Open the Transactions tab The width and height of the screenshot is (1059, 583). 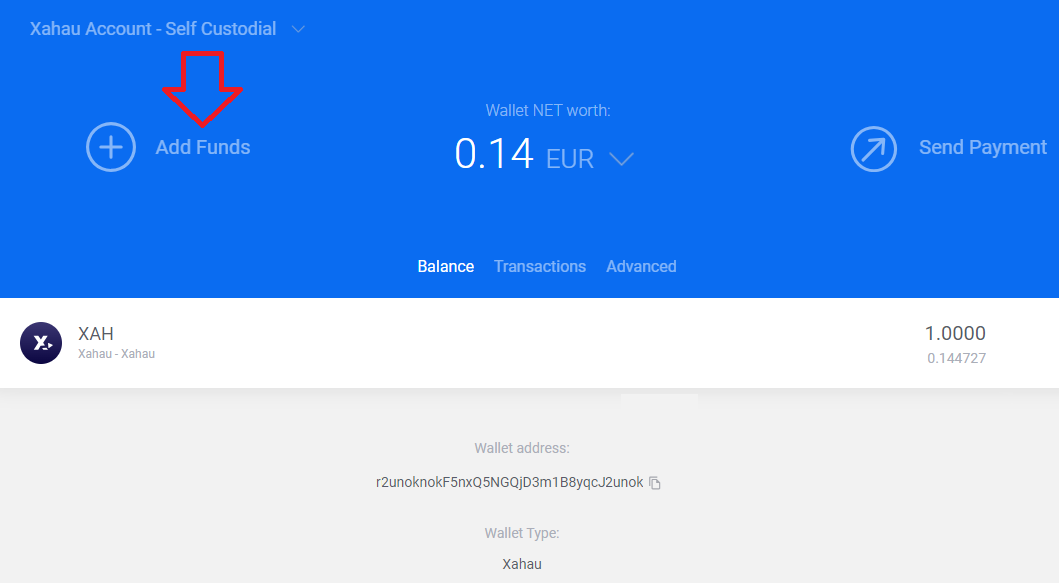coord(540,266)
